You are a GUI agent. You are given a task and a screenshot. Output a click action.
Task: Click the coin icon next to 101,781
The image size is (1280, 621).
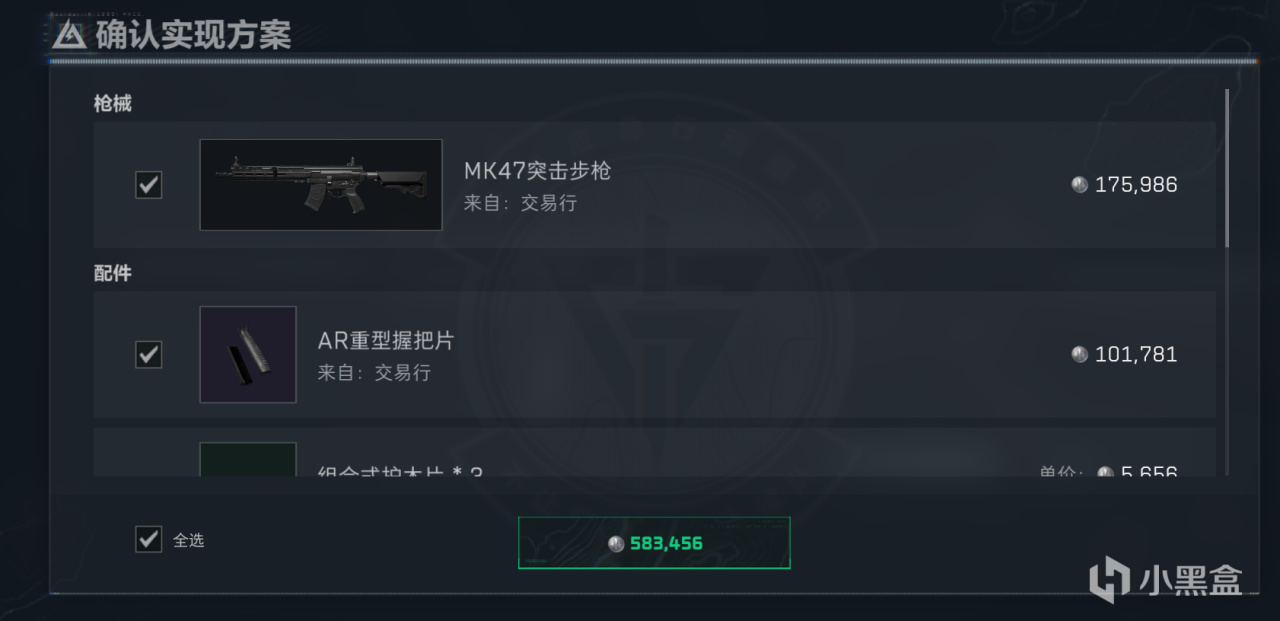pyautogui.click(x=1080, y=354)
